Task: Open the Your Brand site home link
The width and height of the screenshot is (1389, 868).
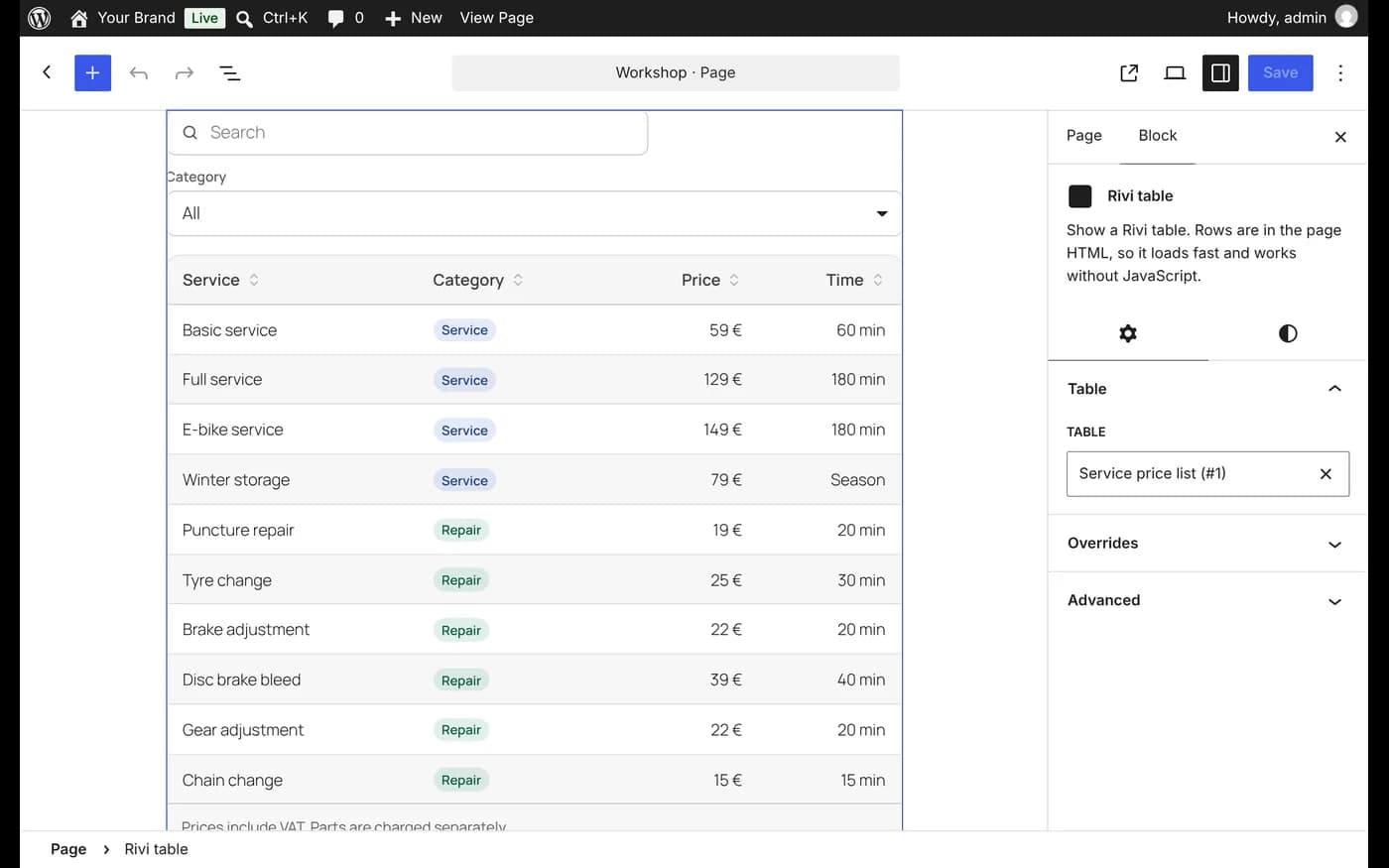Action: pos(122,18)
